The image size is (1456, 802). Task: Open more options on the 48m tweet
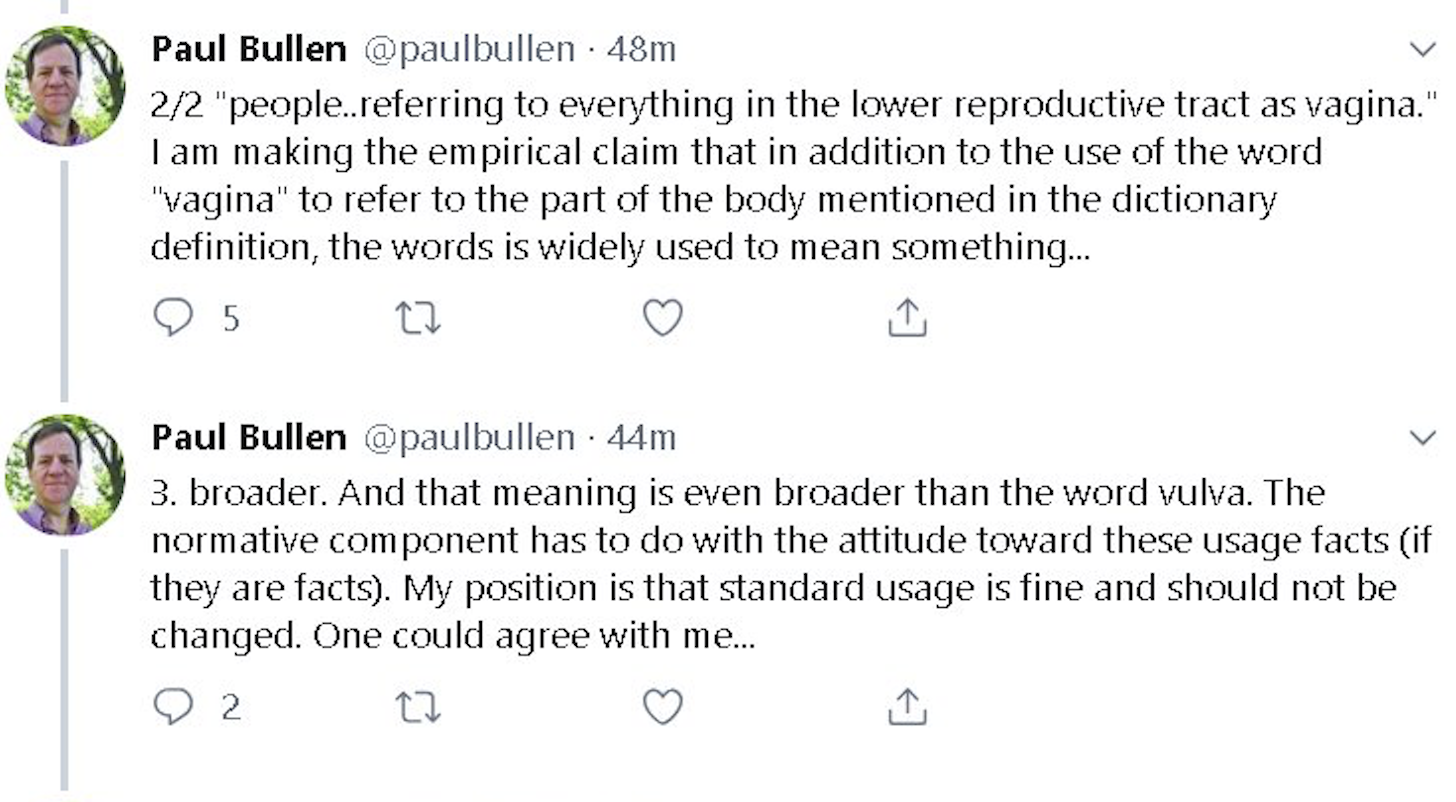[x=1421, y=50]
